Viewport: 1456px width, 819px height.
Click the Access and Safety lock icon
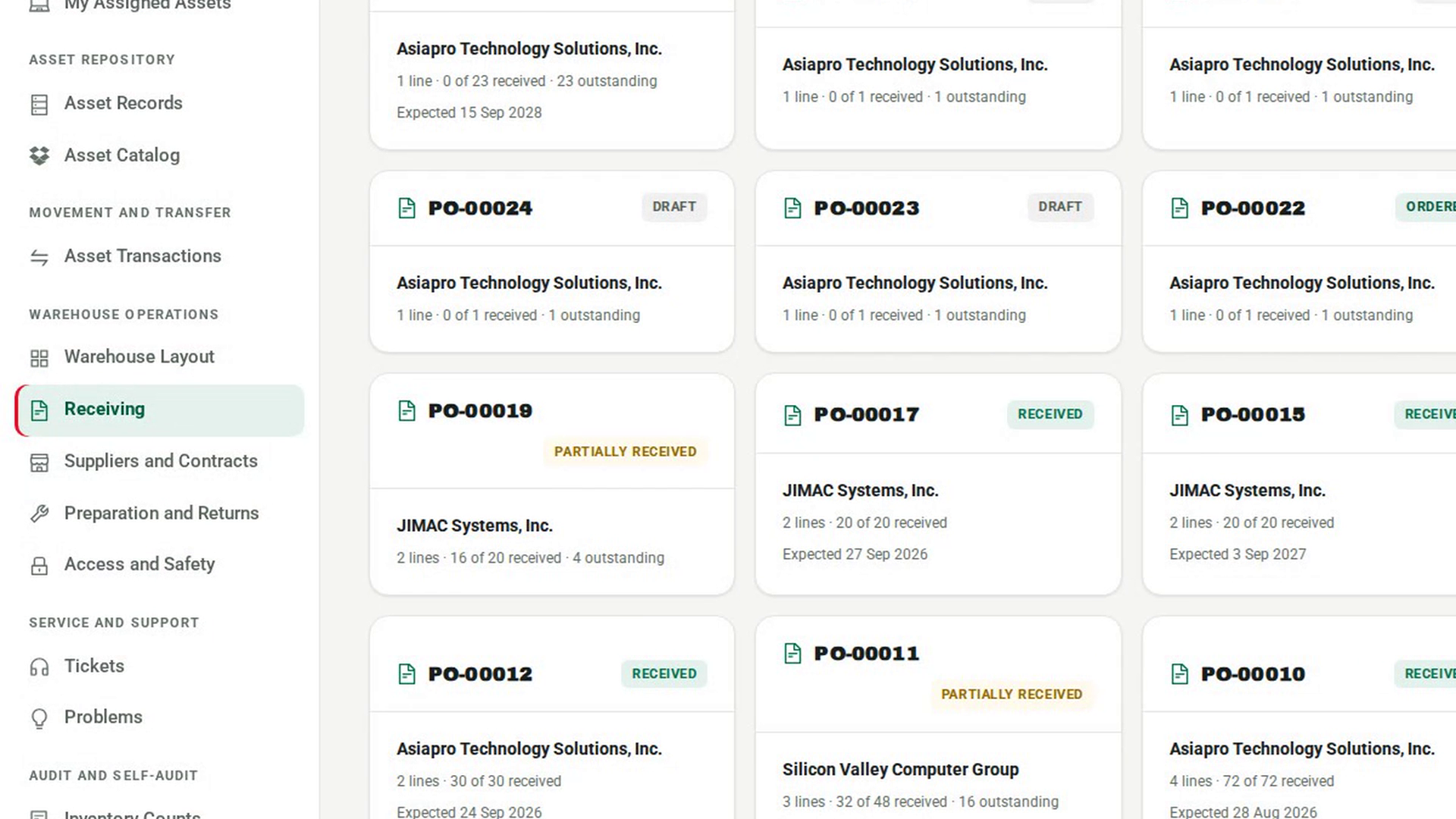click(x=39, y=565)
